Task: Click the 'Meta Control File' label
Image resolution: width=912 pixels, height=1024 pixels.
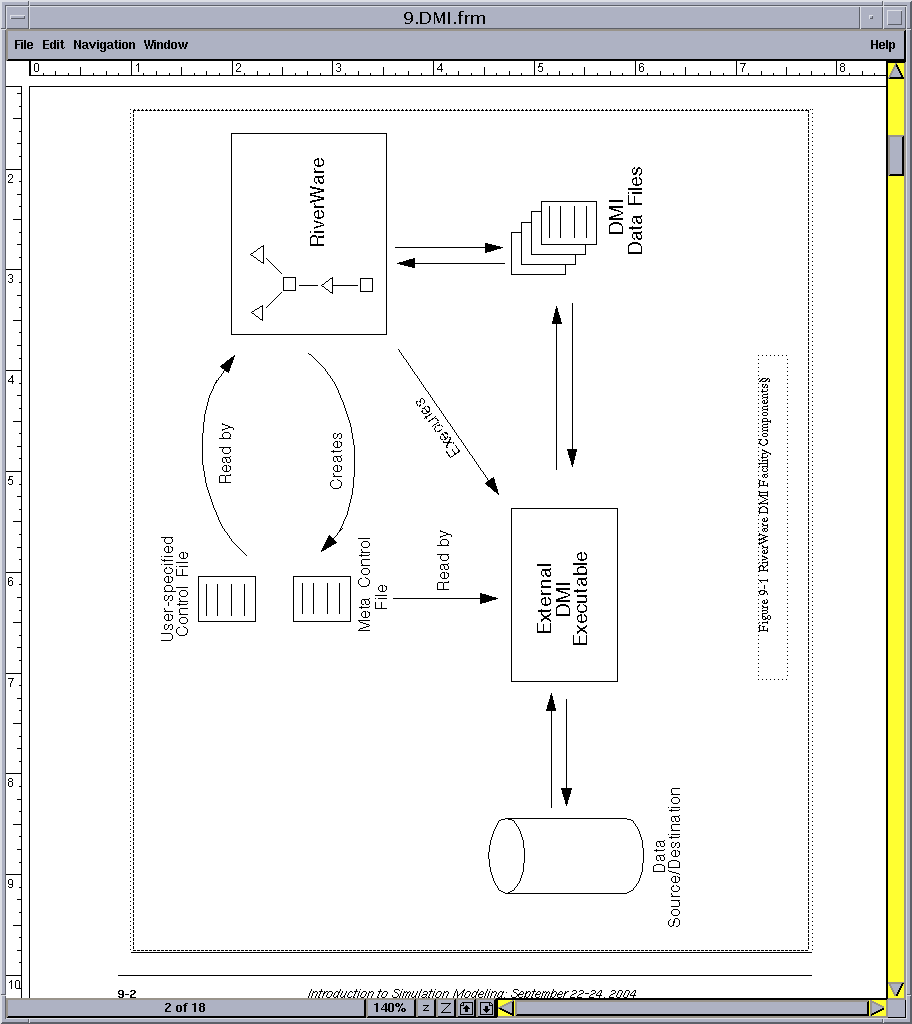Action: pos(372,584)
